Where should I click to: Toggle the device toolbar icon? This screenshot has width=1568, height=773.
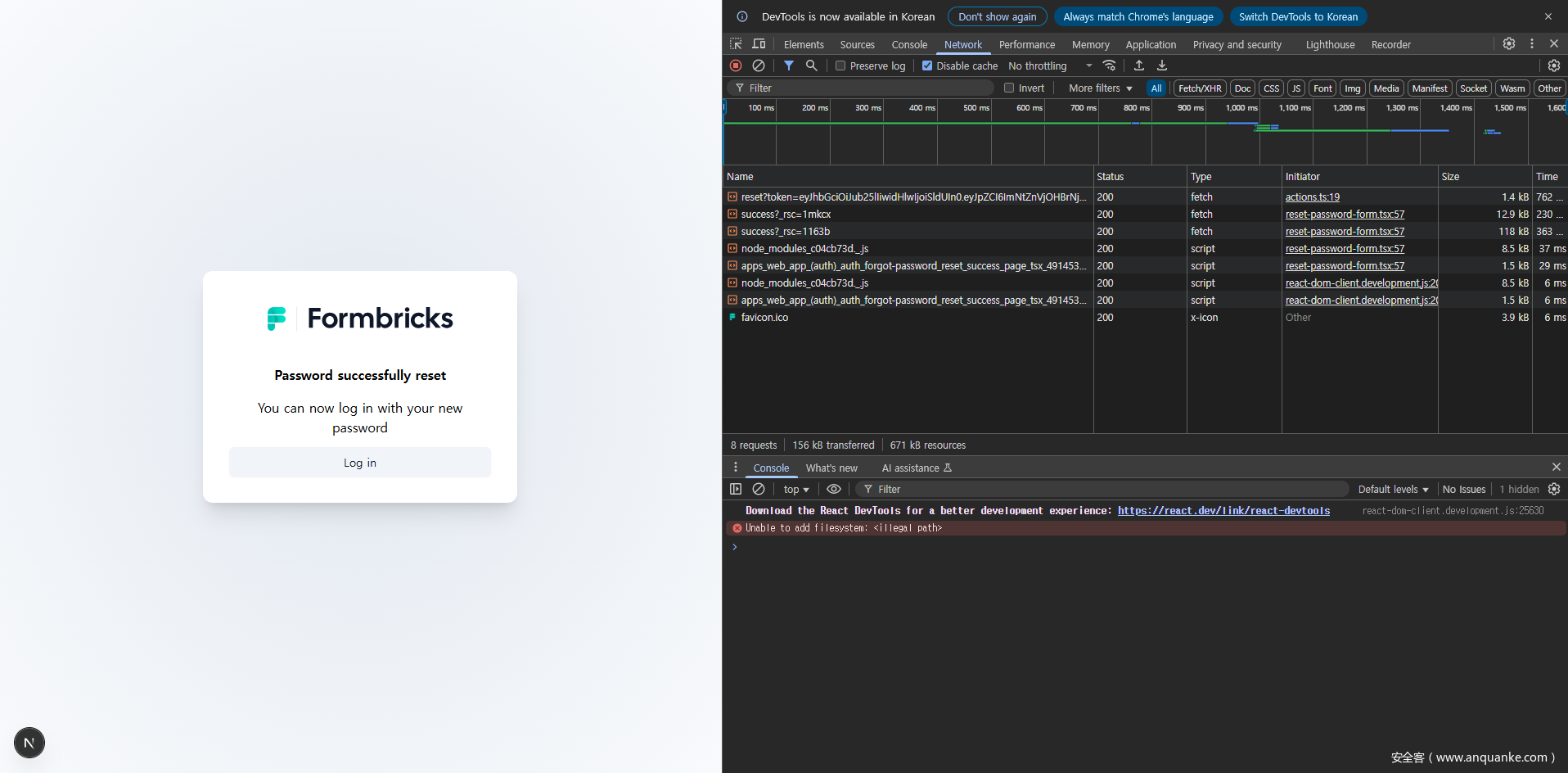[x=759, y=44]
